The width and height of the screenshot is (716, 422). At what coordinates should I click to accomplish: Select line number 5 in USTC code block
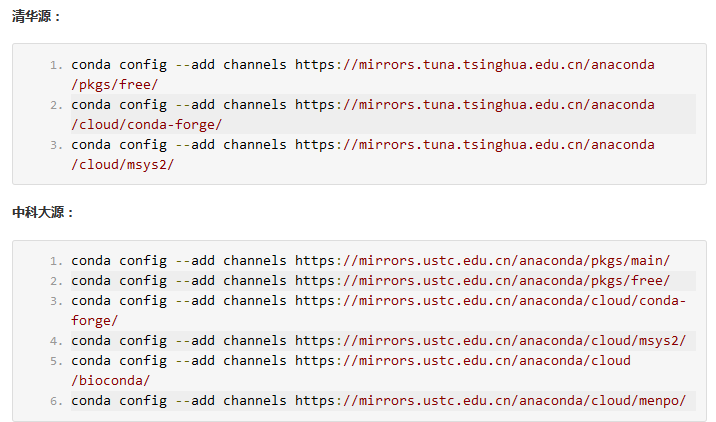(56, 361)
